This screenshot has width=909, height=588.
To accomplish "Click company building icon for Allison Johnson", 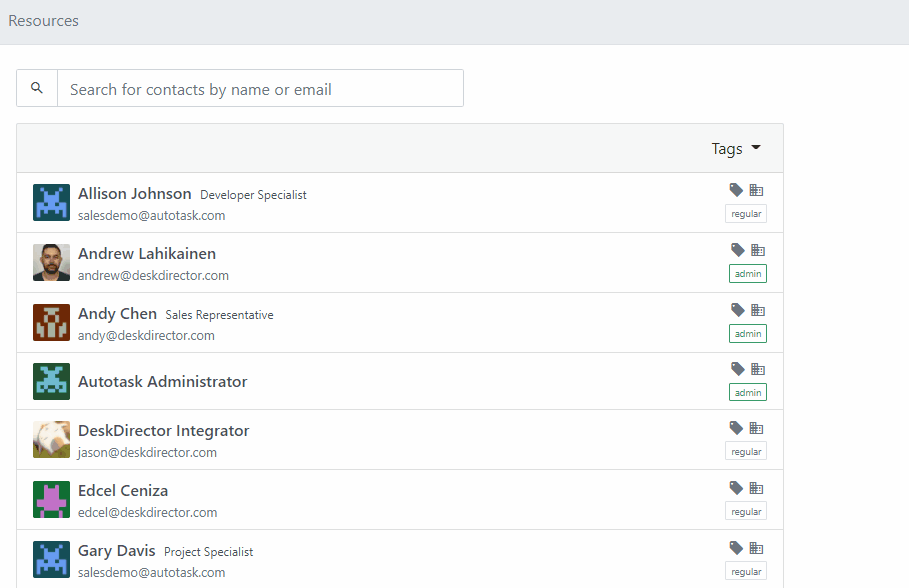I will (756, 190).
